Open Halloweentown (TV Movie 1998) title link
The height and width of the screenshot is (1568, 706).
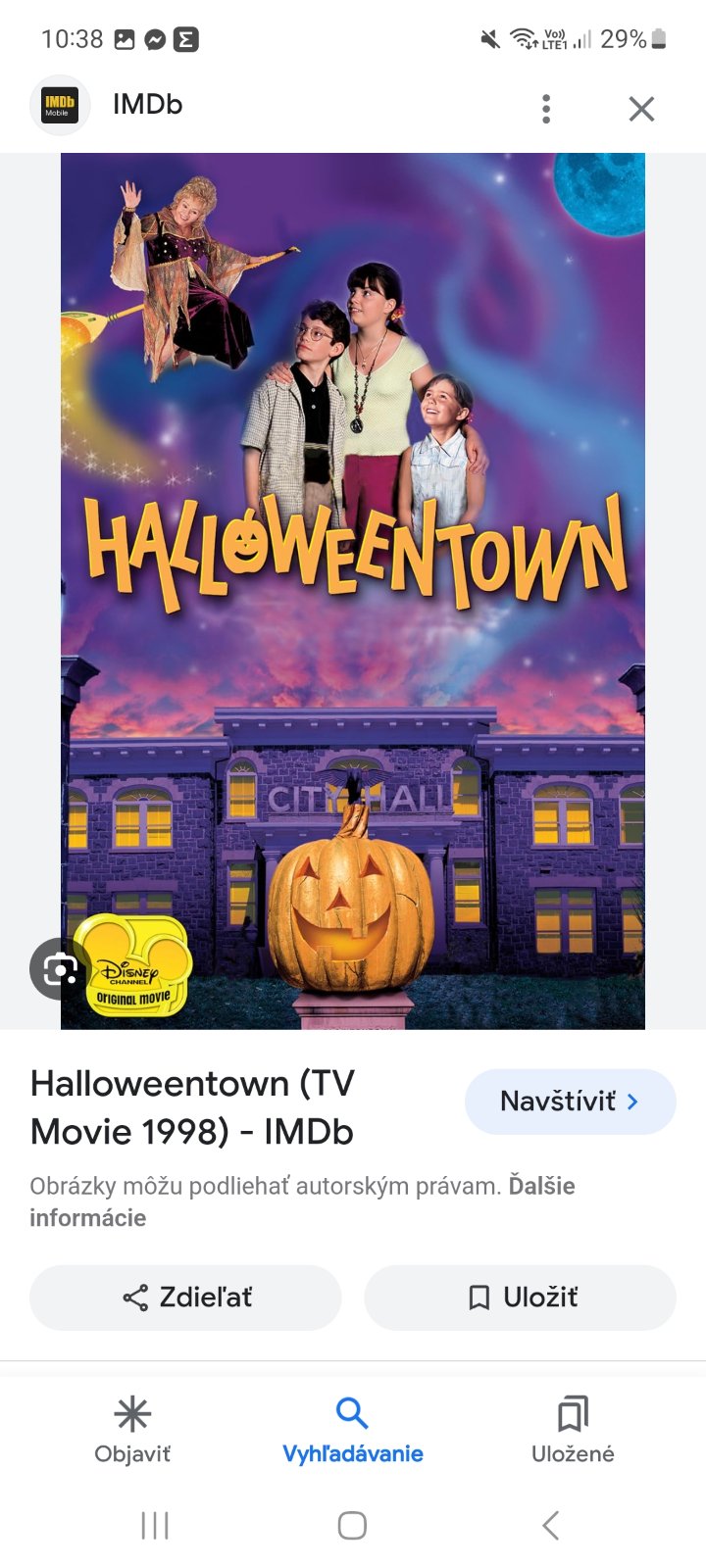[x=192, y=1107]
